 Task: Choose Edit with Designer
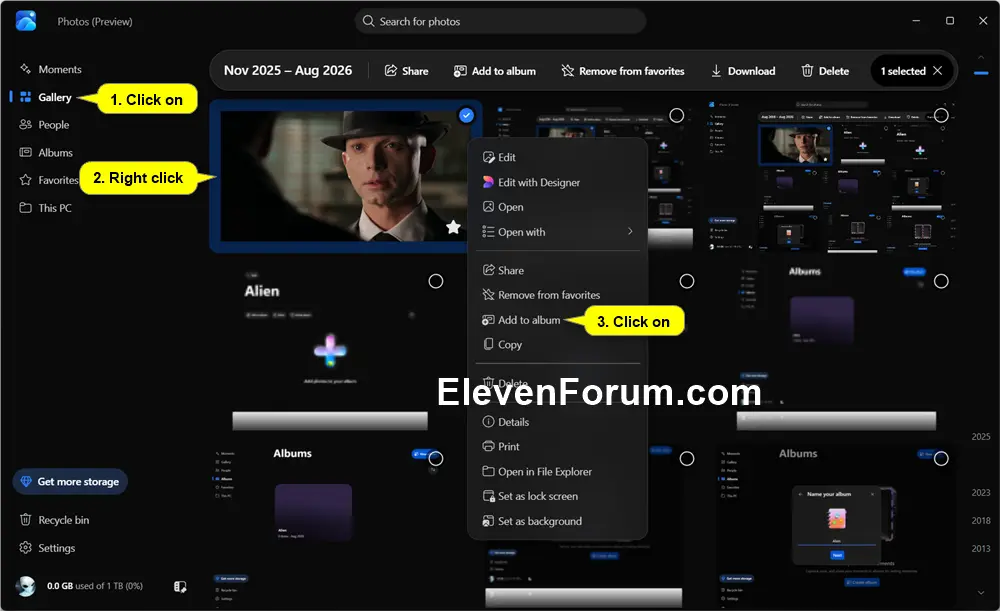click(x=557, y=182)
